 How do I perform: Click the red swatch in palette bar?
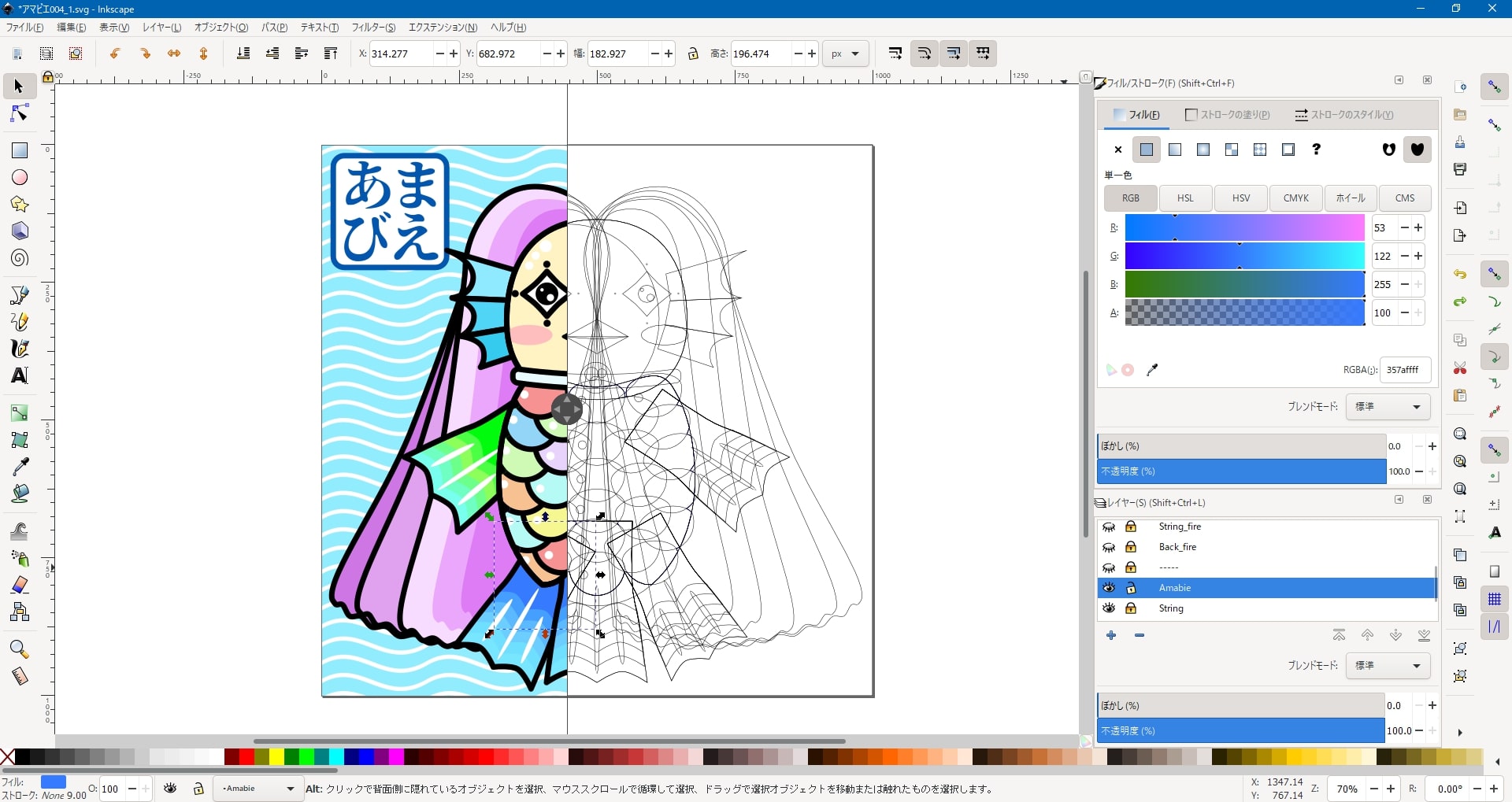point(246,757)
